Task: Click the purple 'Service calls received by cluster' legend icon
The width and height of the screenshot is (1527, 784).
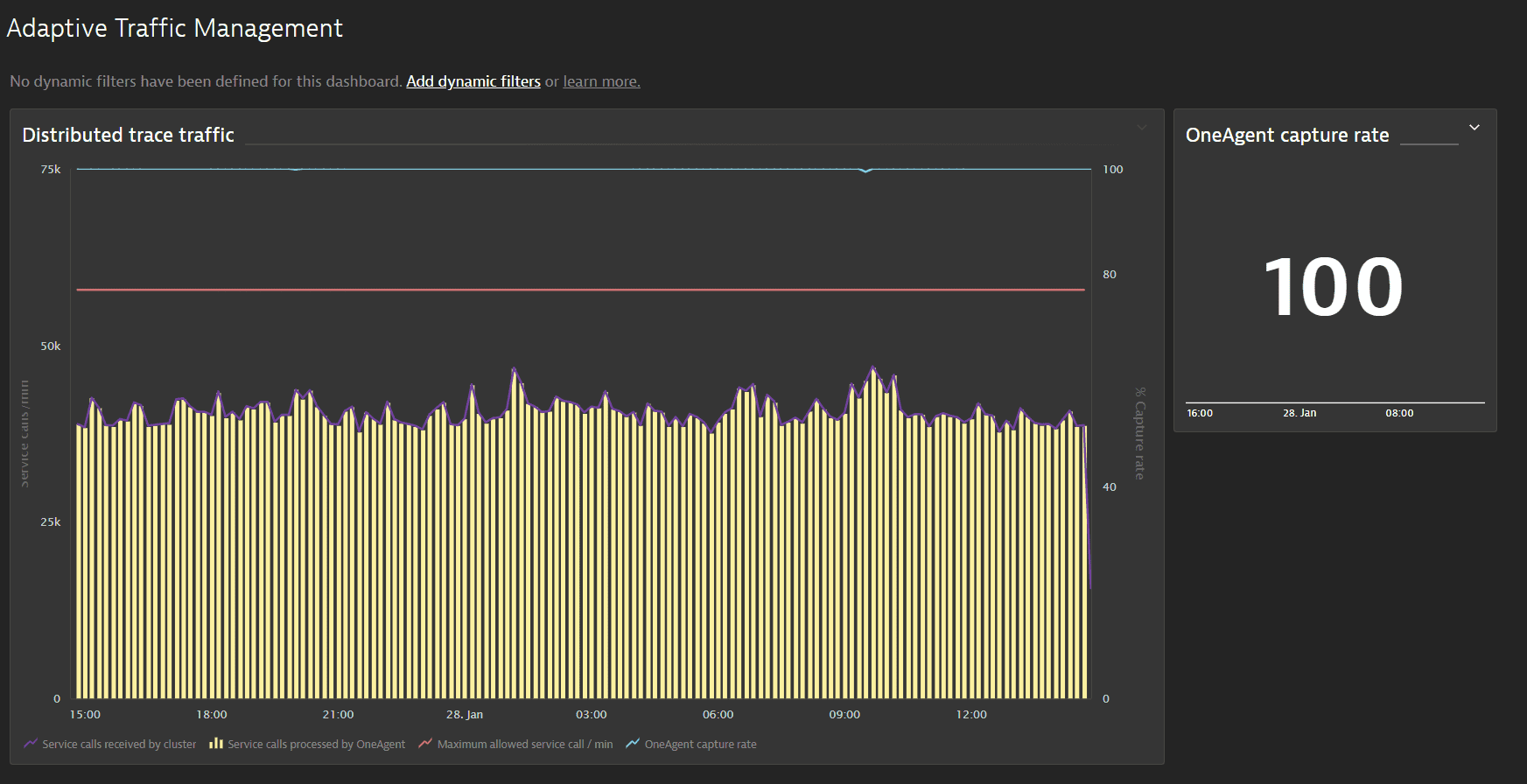Action: coord(31,744)
